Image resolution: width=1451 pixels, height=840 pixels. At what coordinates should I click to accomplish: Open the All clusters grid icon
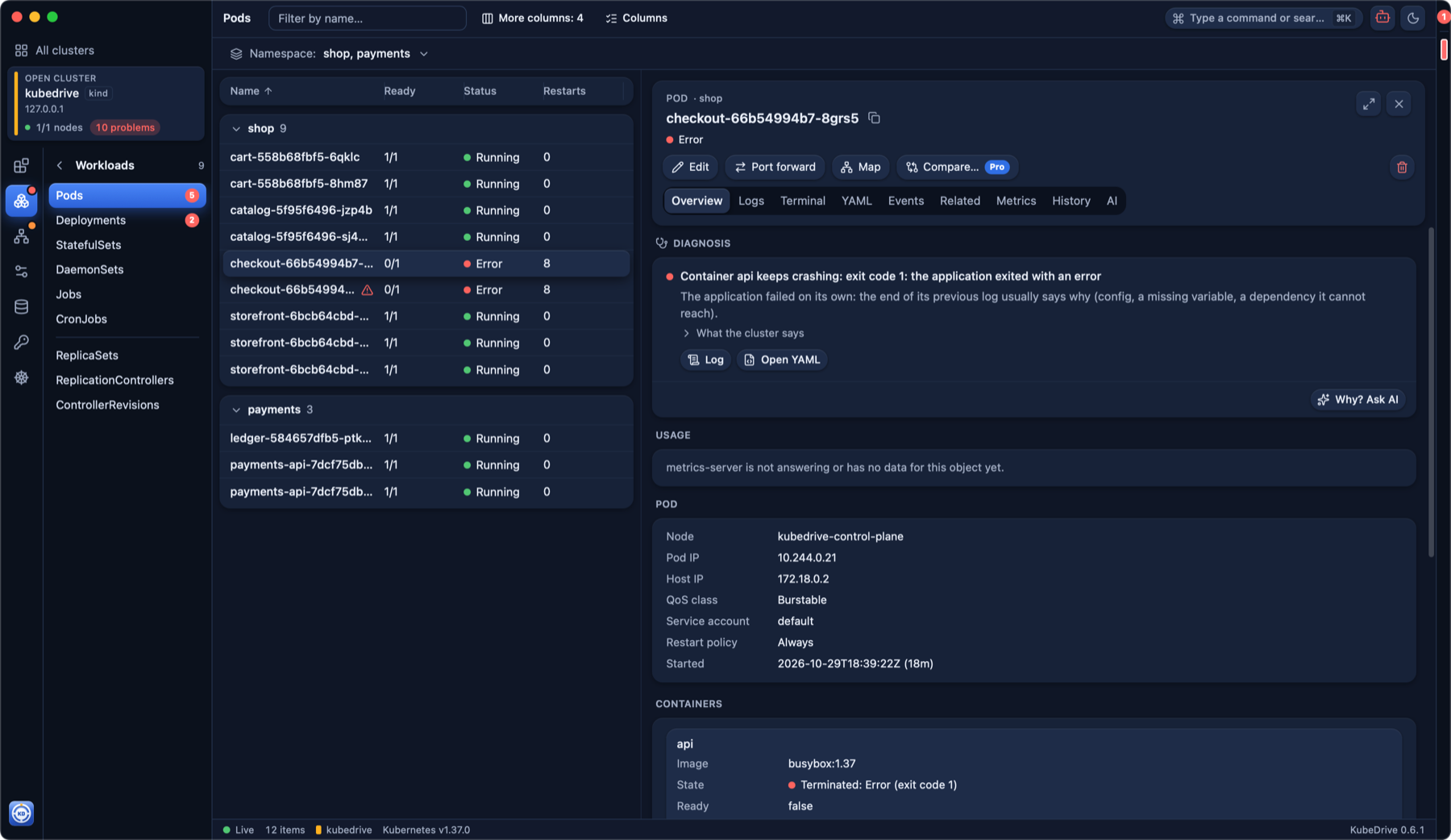(x=21, y=50)
